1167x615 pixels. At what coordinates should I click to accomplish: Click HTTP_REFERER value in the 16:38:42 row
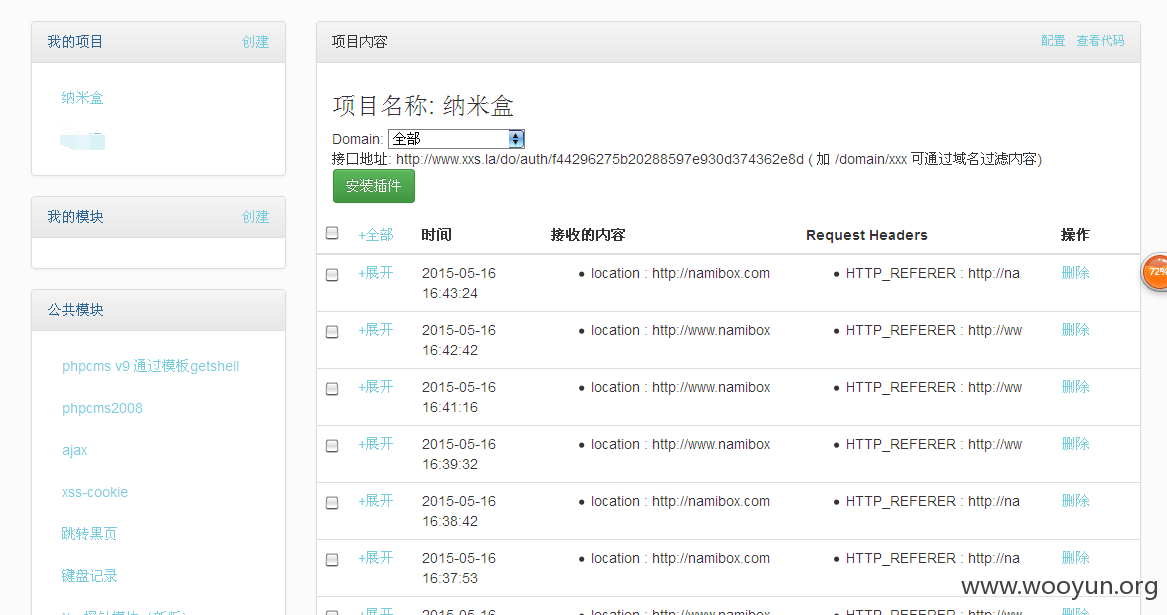click(933, 501)
